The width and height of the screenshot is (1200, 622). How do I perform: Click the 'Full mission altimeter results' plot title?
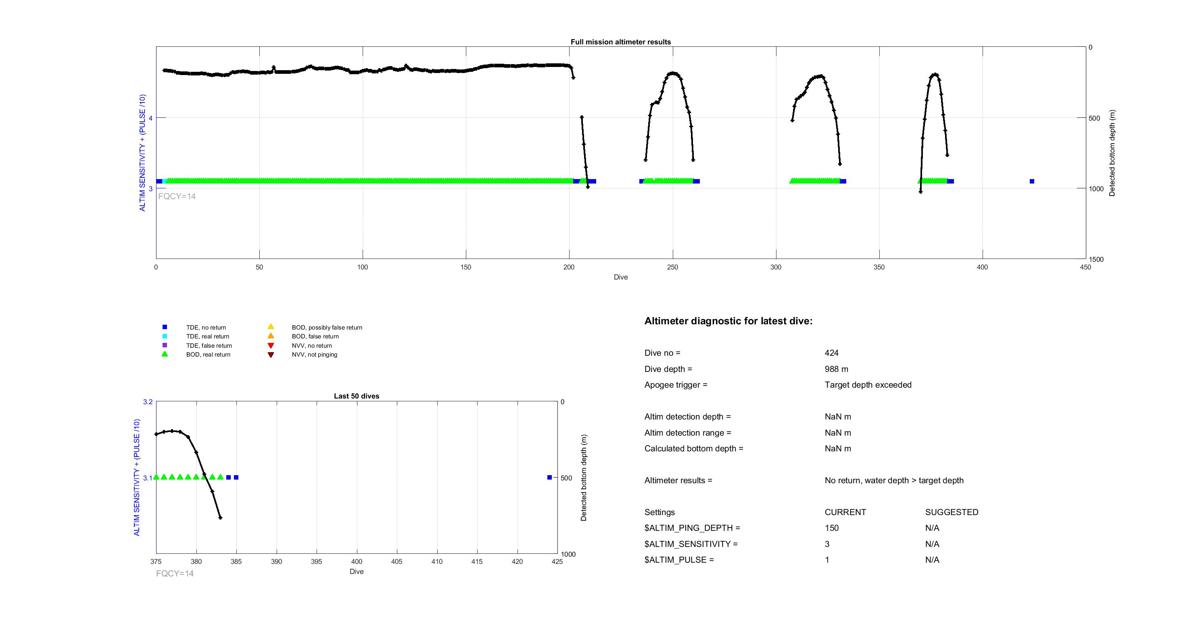(621, 42)
